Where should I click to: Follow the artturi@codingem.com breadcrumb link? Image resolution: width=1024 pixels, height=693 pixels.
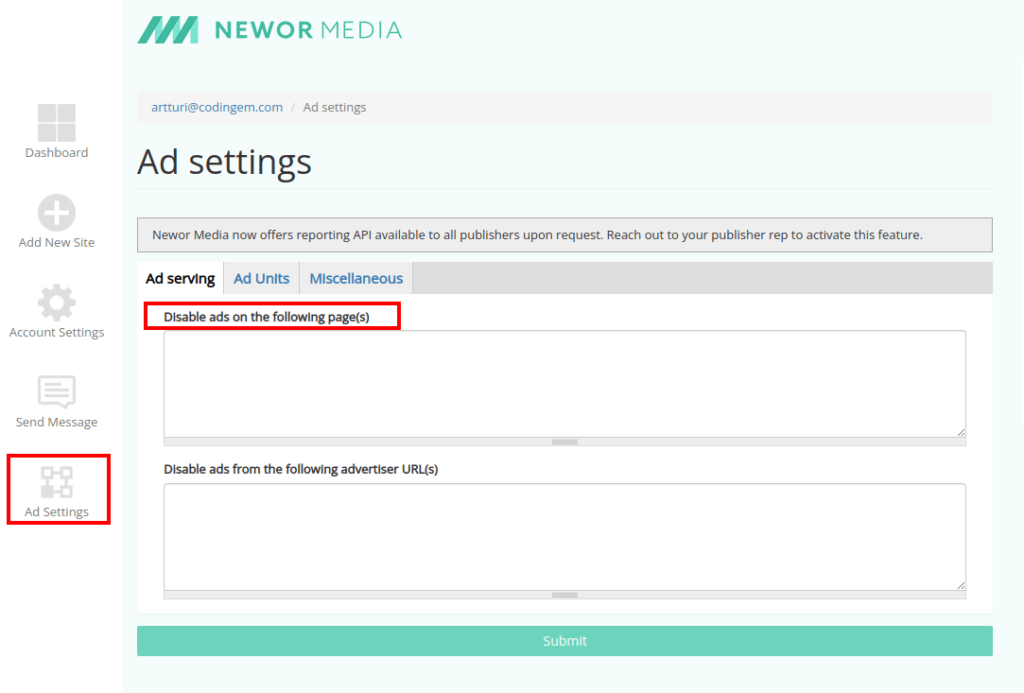pyautogui.click(x=217, y=107)
